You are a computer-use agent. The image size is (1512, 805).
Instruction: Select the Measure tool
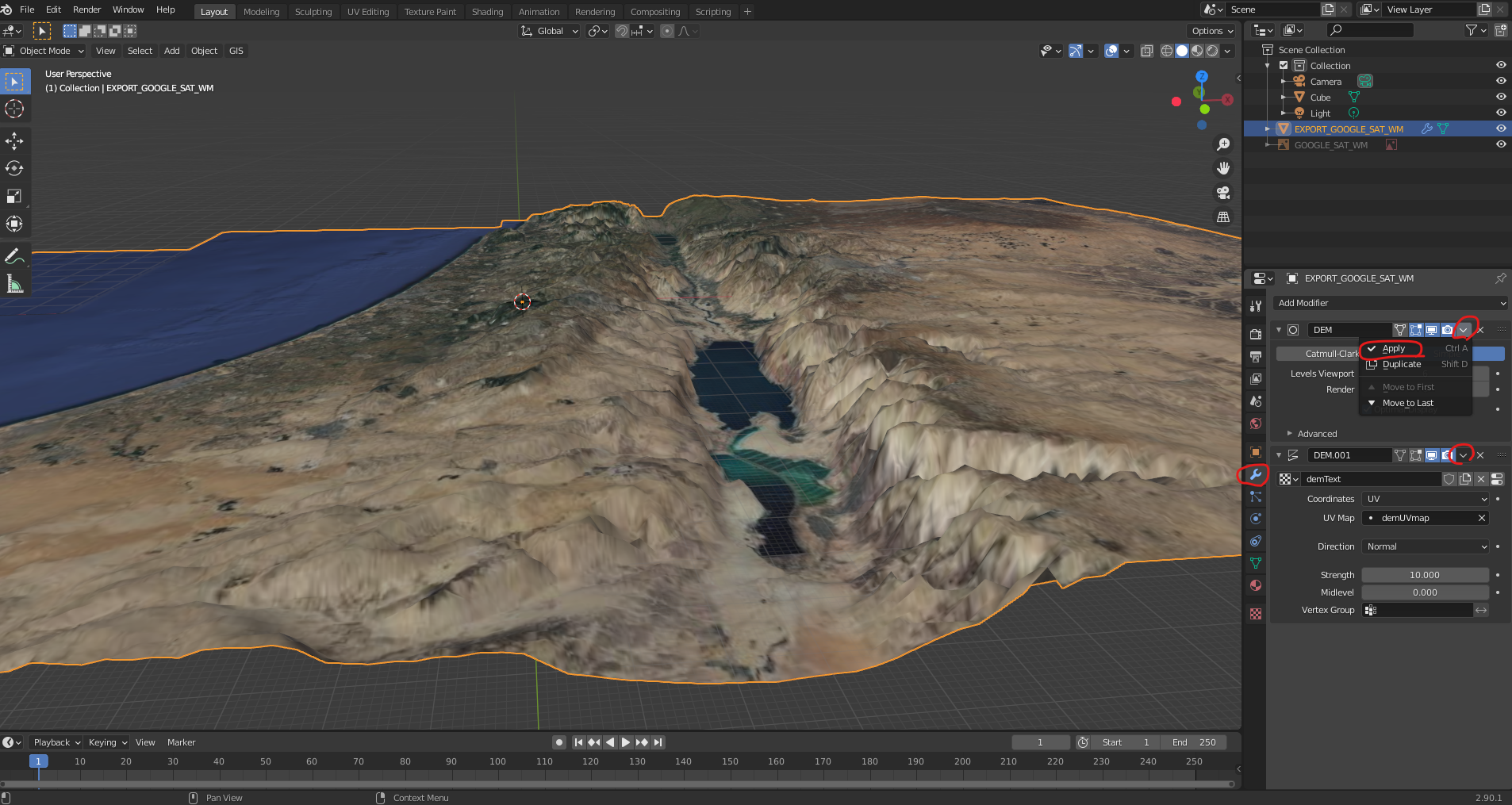(14, 284)
